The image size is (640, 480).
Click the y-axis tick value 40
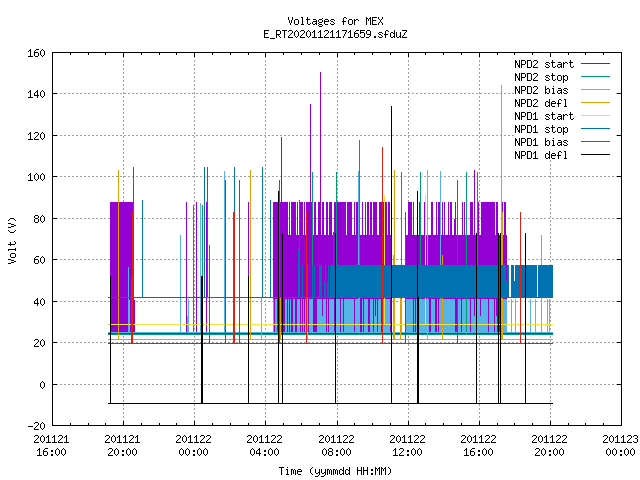tap(39, 302)
